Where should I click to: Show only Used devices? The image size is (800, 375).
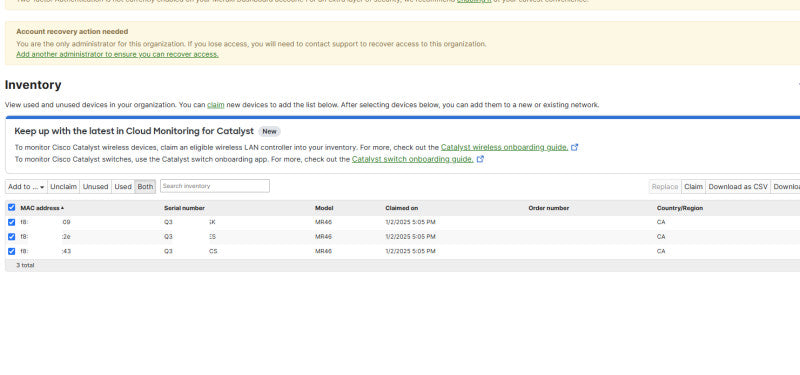tap(123, 187)
